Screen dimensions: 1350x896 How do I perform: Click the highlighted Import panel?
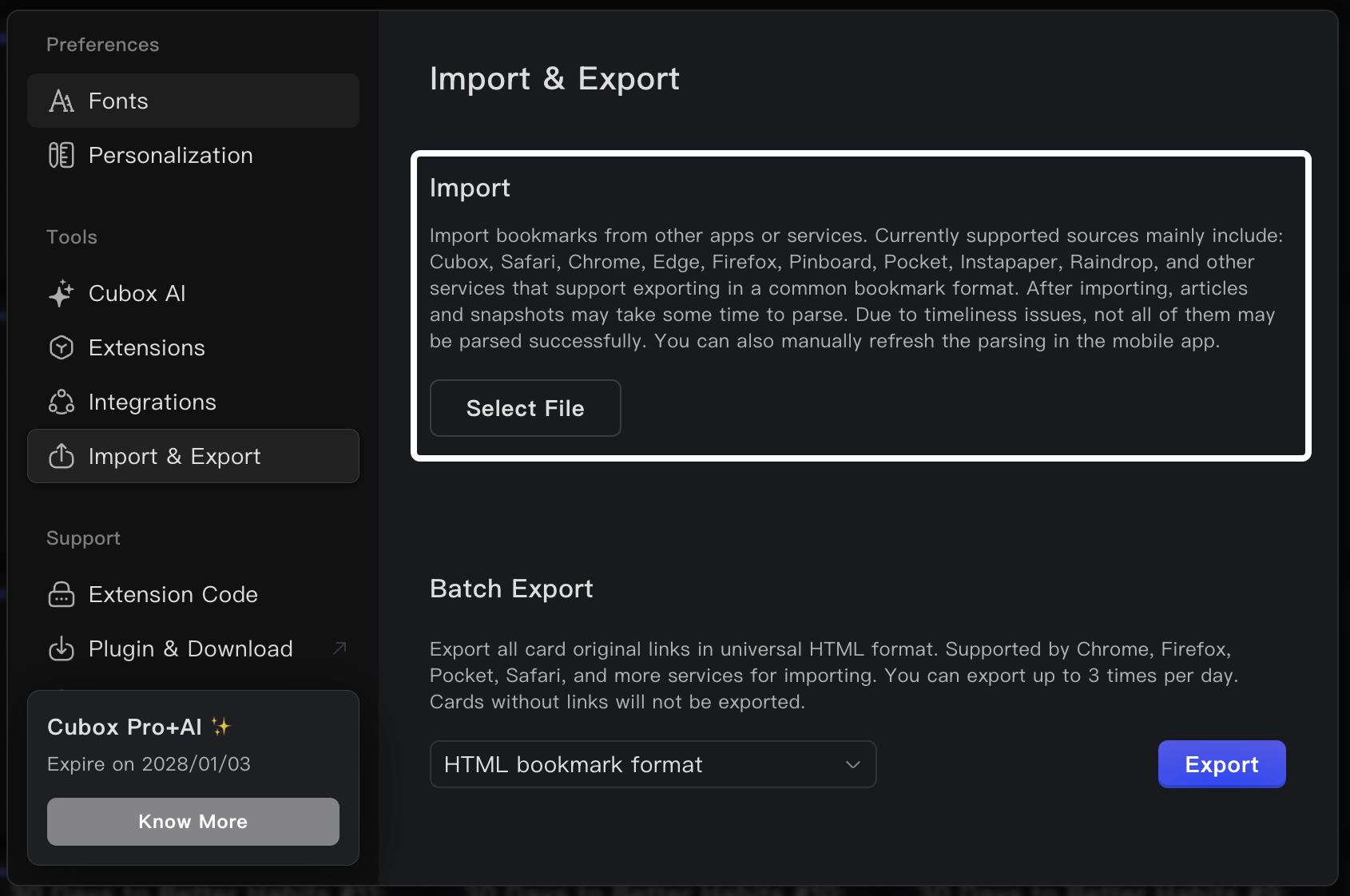(x=860, y=306)
